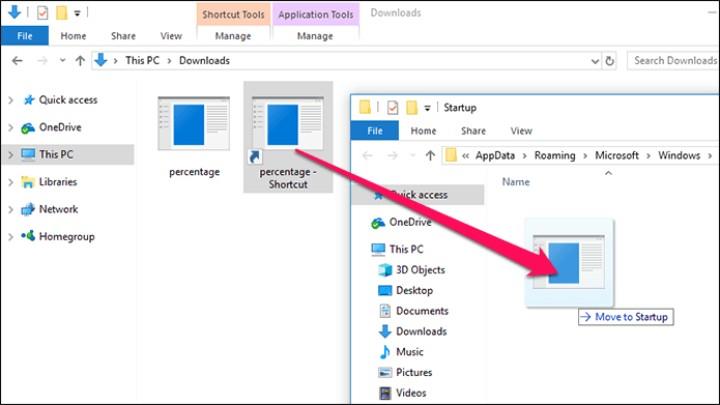Click the Search Downloads field
The width and height of the screenshot is (720, 405).
[675, 61]
